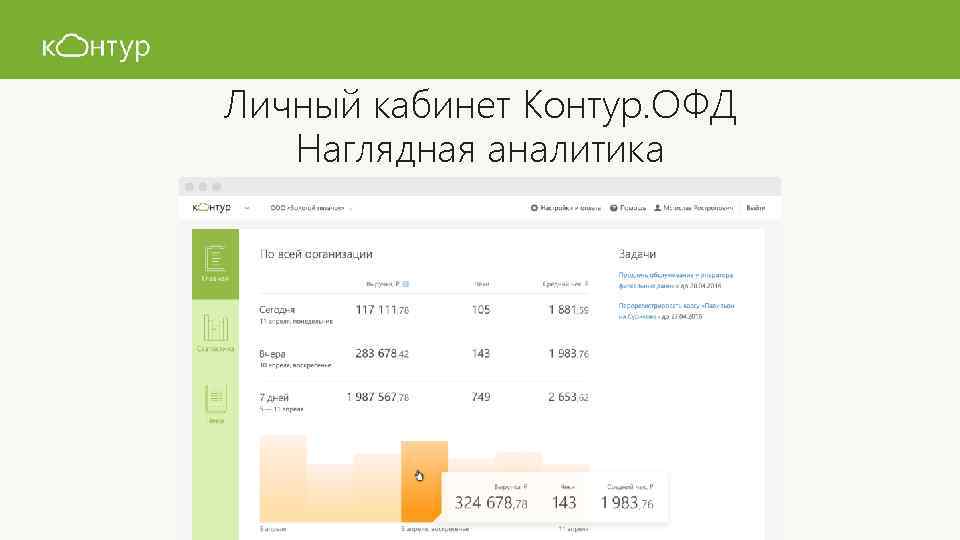Click the Средний чек column header

[565, 284]
